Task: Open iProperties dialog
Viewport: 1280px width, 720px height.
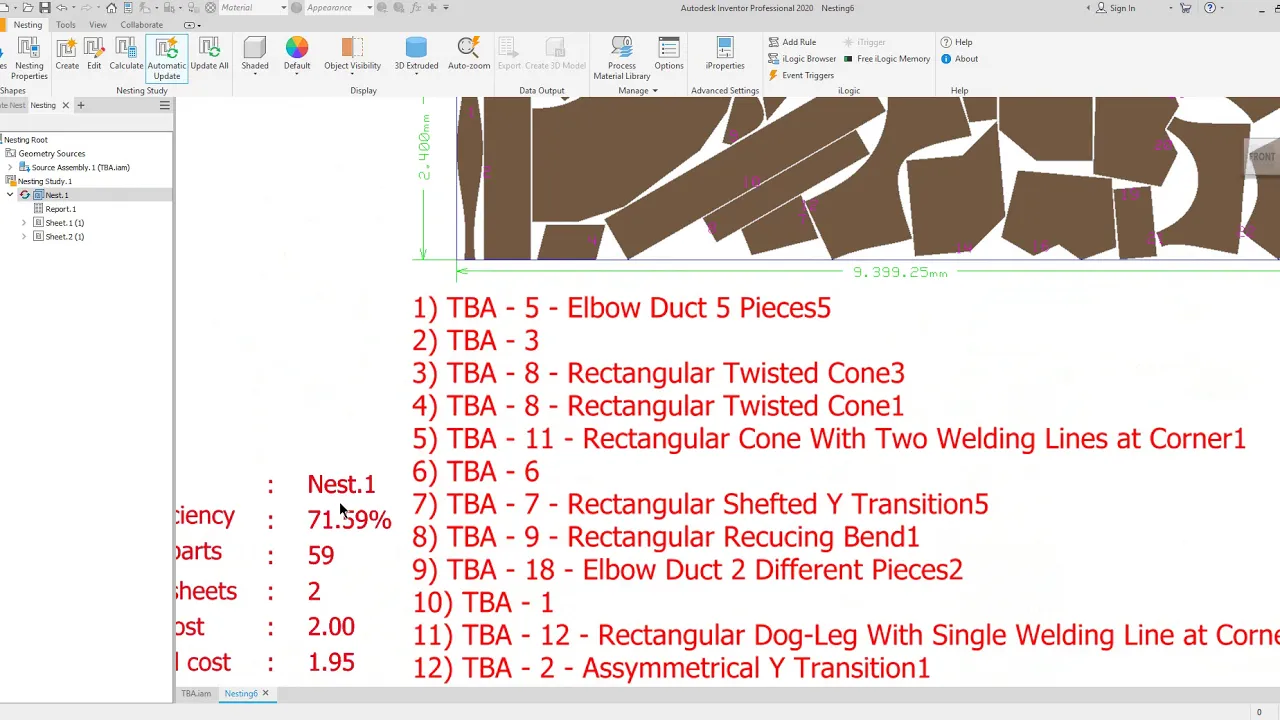Action: coord(725,54)
